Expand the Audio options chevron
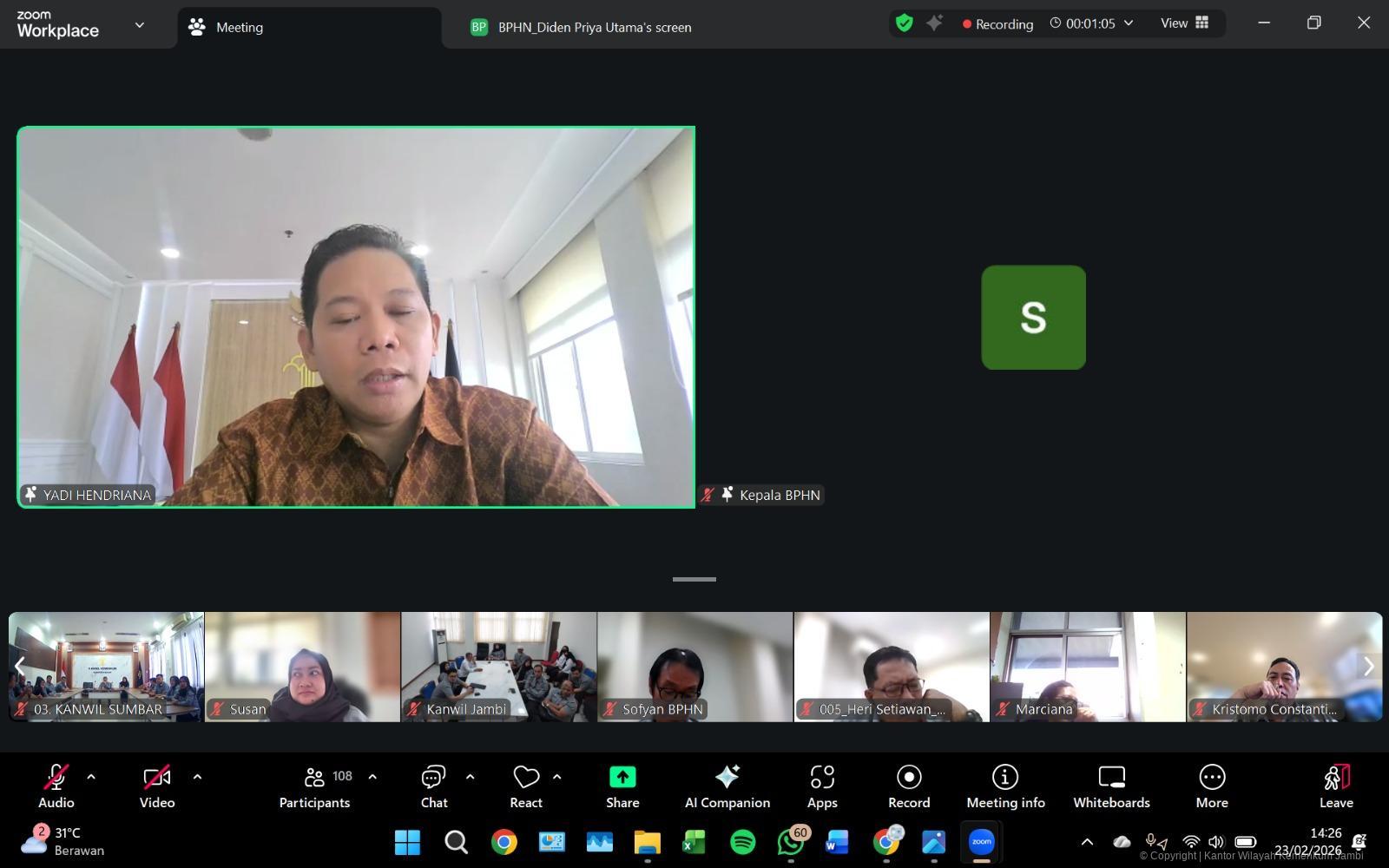Screen dimensions: 1389x868 [x=91, y=776]
